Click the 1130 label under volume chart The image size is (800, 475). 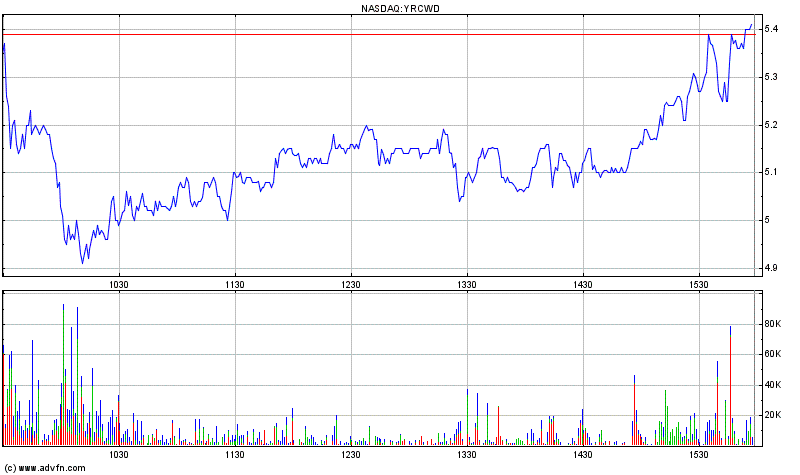pyautogui.click(x=235, y=455)
